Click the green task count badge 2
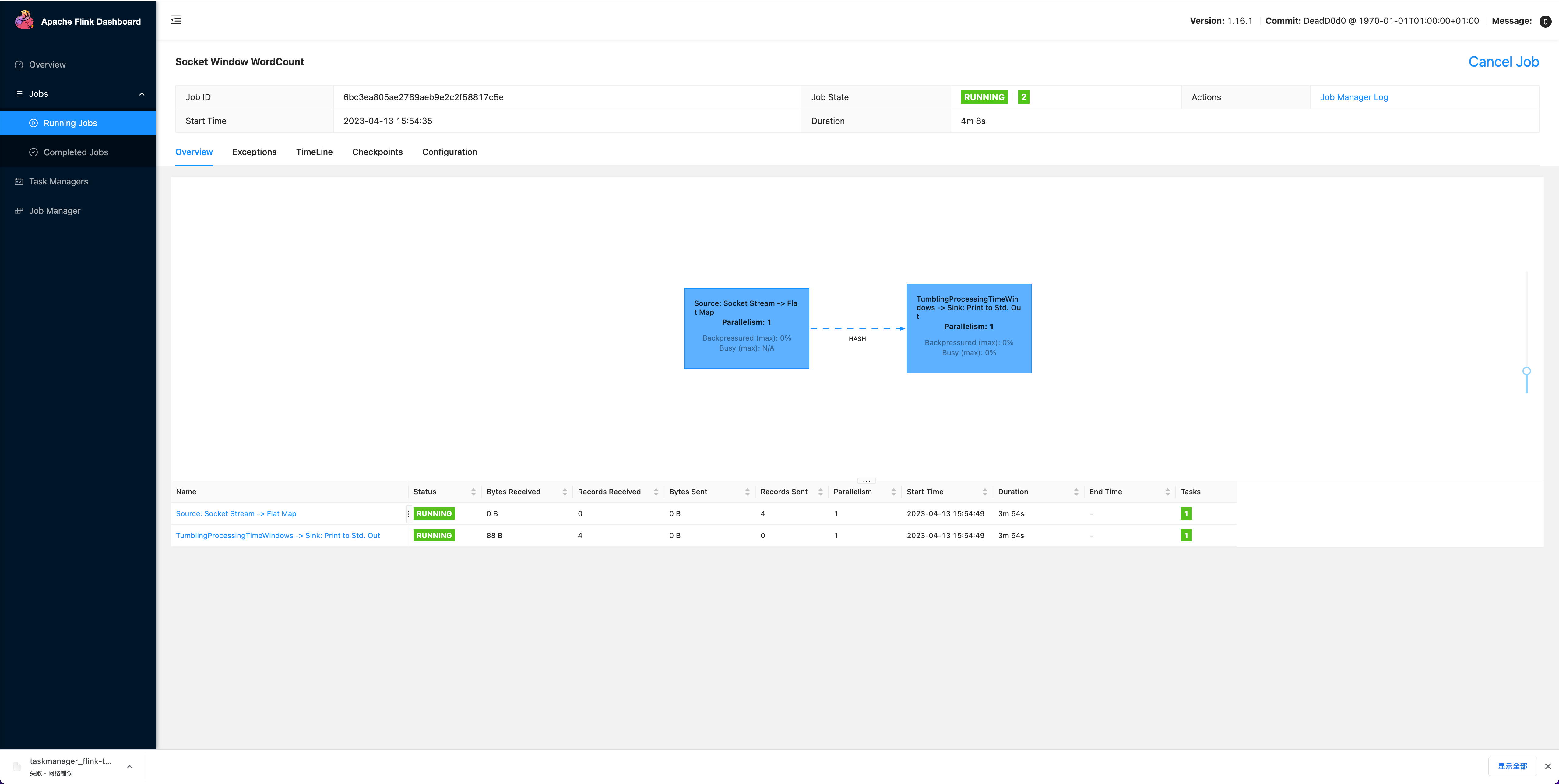 pyautogui.click(x=1023, y=97)
